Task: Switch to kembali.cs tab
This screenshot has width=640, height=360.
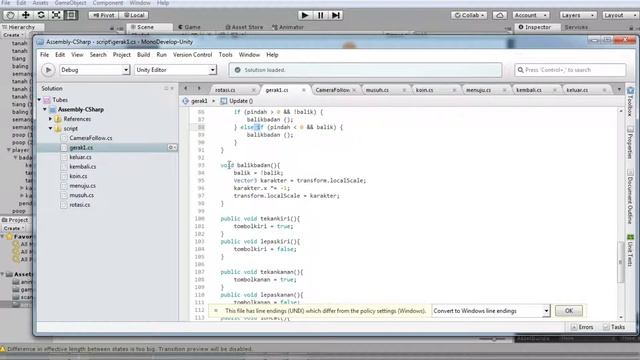Action: pos(529,90)
